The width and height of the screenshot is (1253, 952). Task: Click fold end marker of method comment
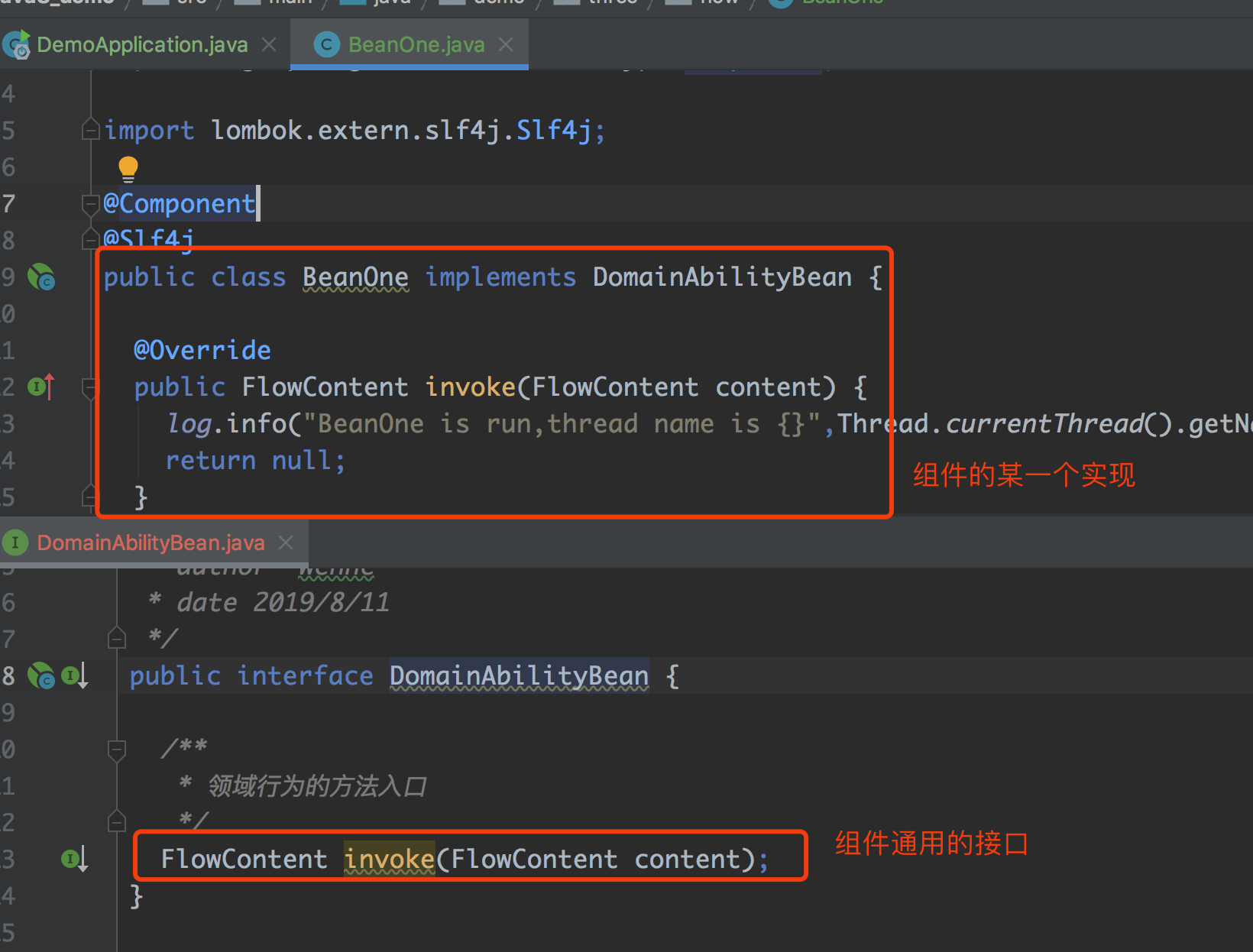(117, 821)
